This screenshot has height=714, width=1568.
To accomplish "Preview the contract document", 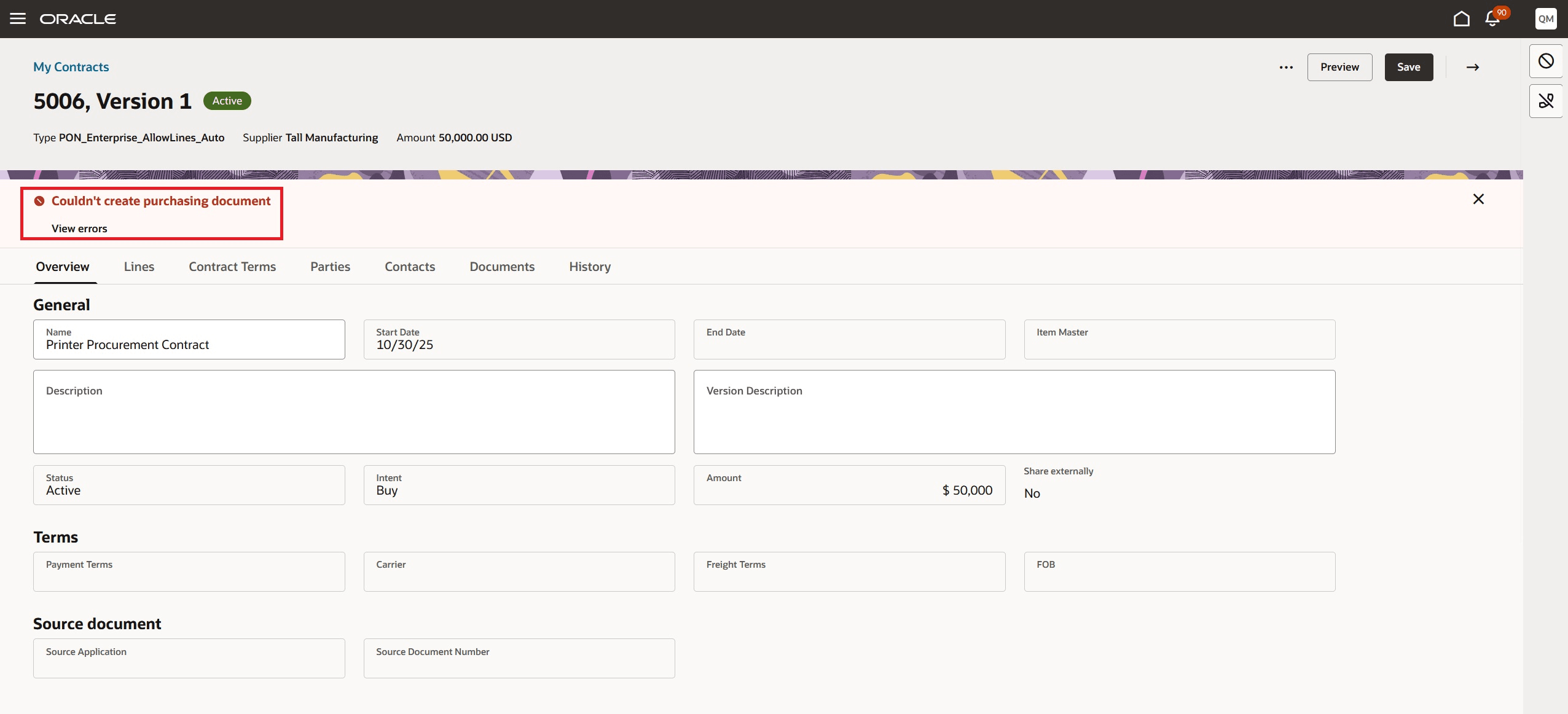I will tap(1340, 67).
